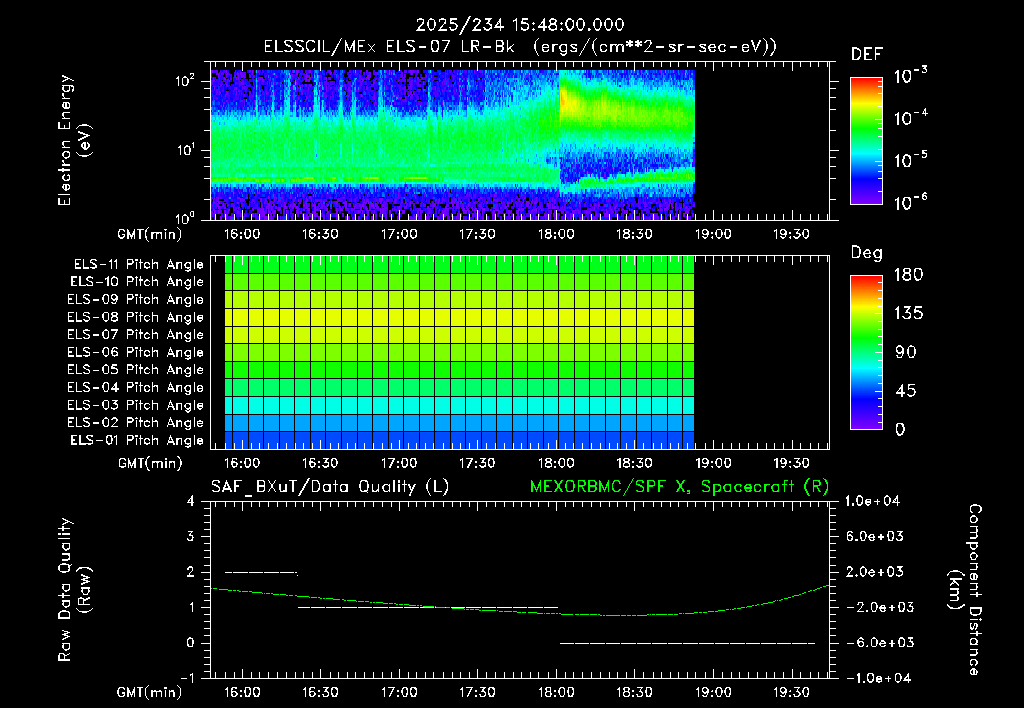1024x708 pixels.
Task: Click the ELS-09 Pitch Angle row label
Action: 135,300
